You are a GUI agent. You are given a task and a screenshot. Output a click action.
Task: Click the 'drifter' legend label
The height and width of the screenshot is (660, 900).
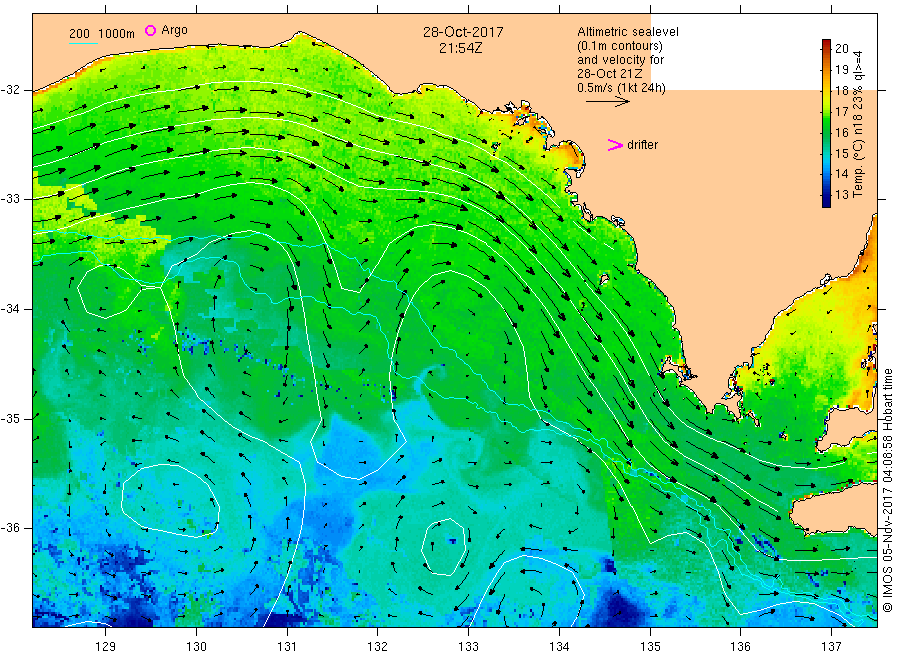(642, 145)
